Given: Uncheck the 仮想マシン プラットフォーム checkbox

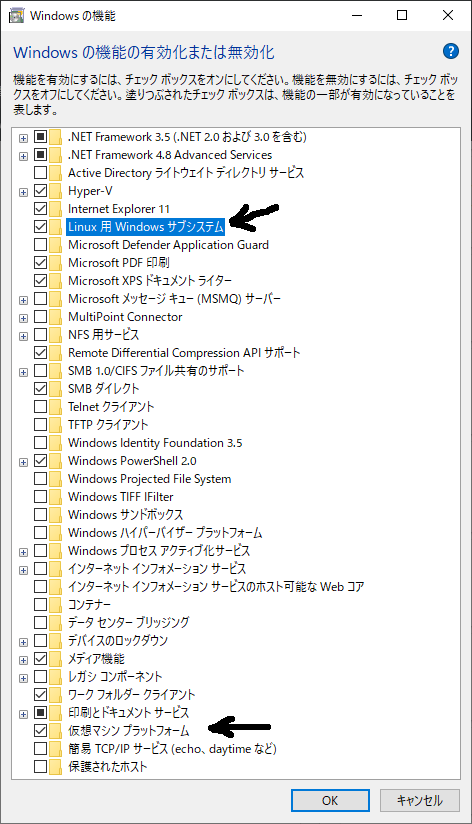Looking at the screenshot, I should tap(40, 730).
